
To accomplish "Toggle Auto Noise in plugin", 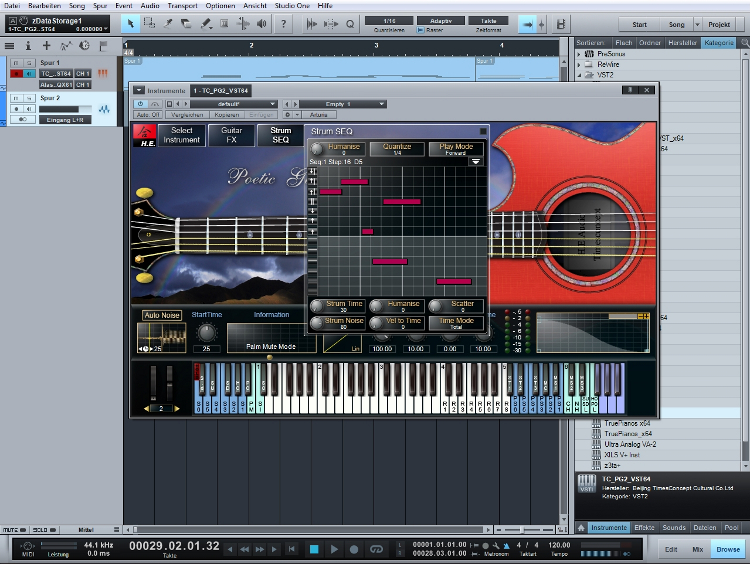I will 162,315.
